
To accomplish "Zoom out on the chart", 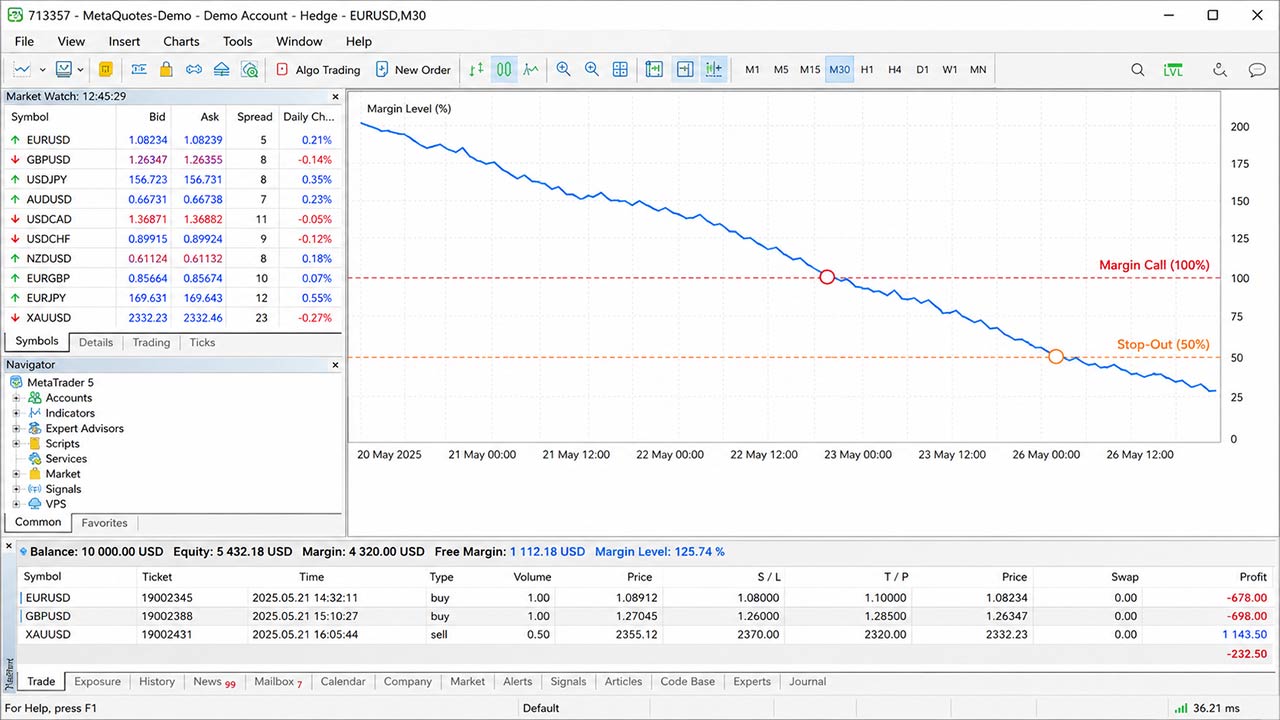I will point(592,70).
